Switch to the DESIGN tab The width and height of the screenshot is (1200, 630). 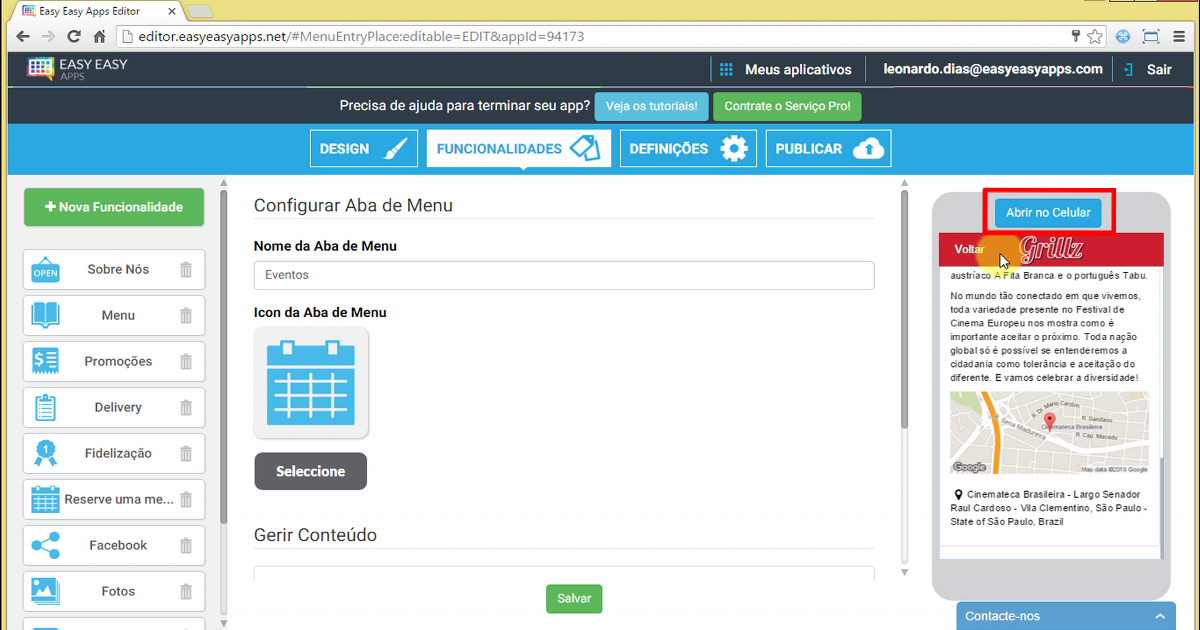363,149
